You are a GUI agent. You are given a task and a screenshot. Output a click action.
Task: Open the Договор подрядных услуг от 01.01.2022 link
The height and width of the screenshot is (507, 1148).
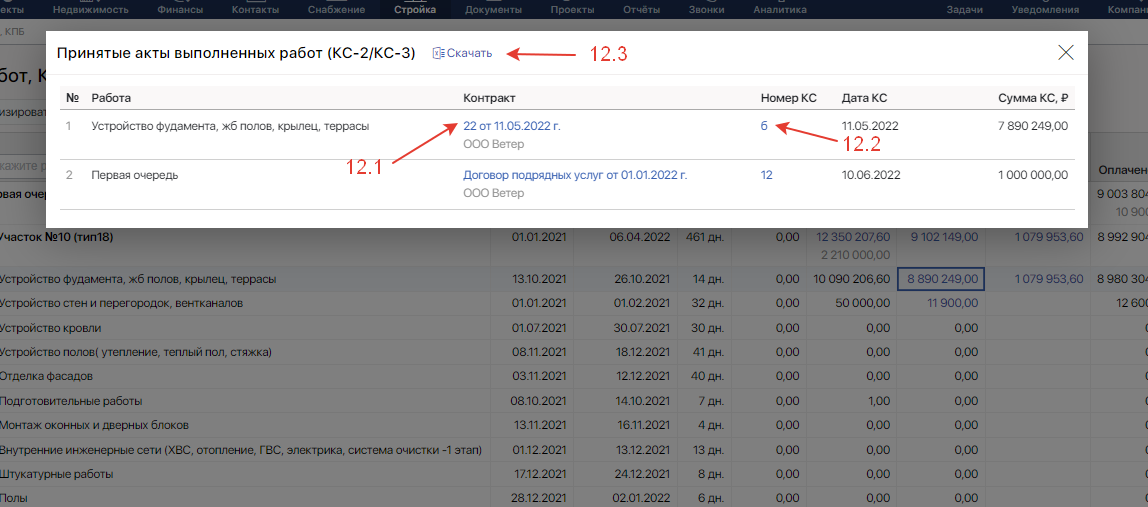pos(575,175)
